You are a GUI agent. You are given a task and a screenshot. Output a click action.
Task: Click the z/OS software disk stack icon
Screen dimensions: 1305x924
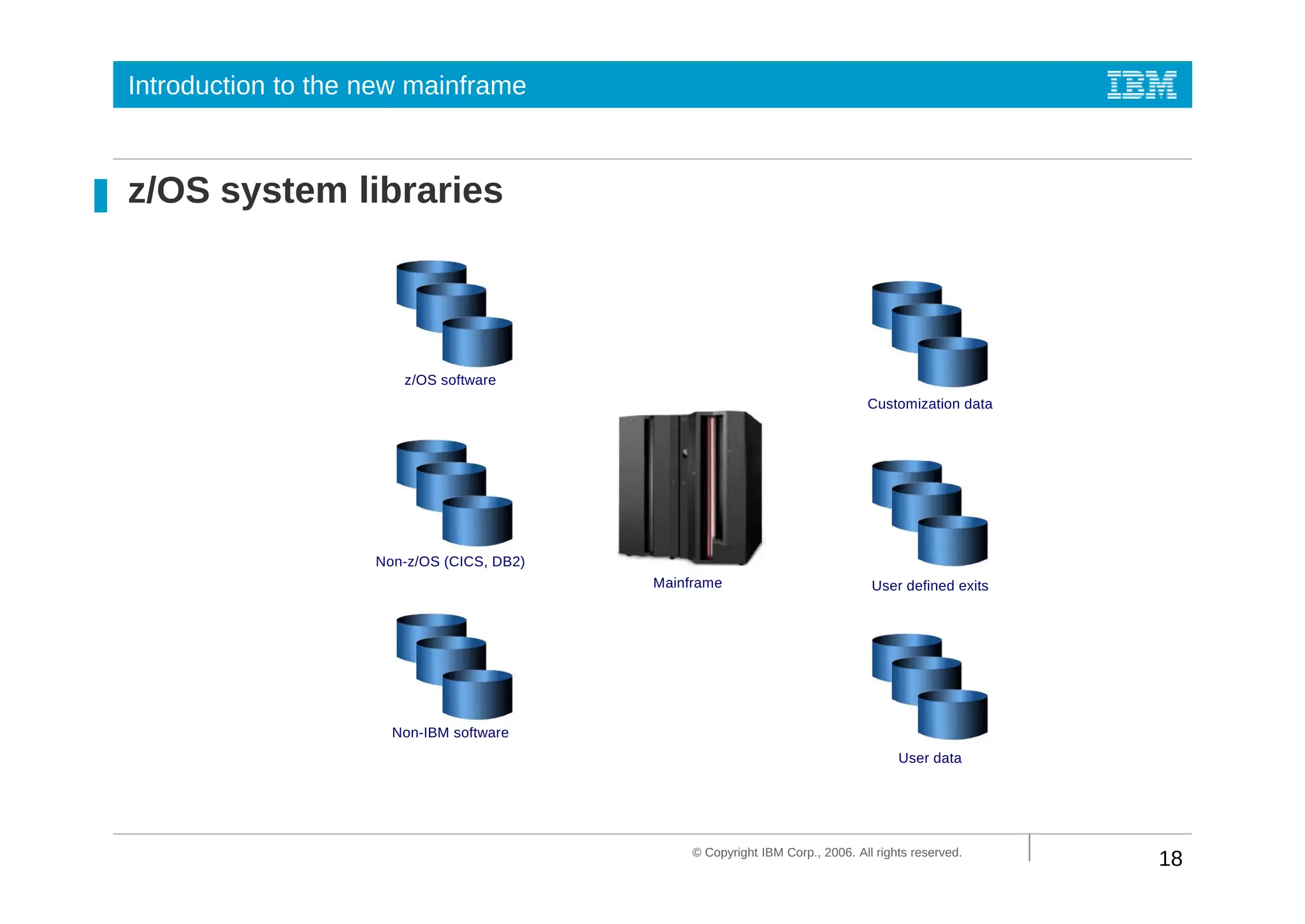(x=454, y=313)
